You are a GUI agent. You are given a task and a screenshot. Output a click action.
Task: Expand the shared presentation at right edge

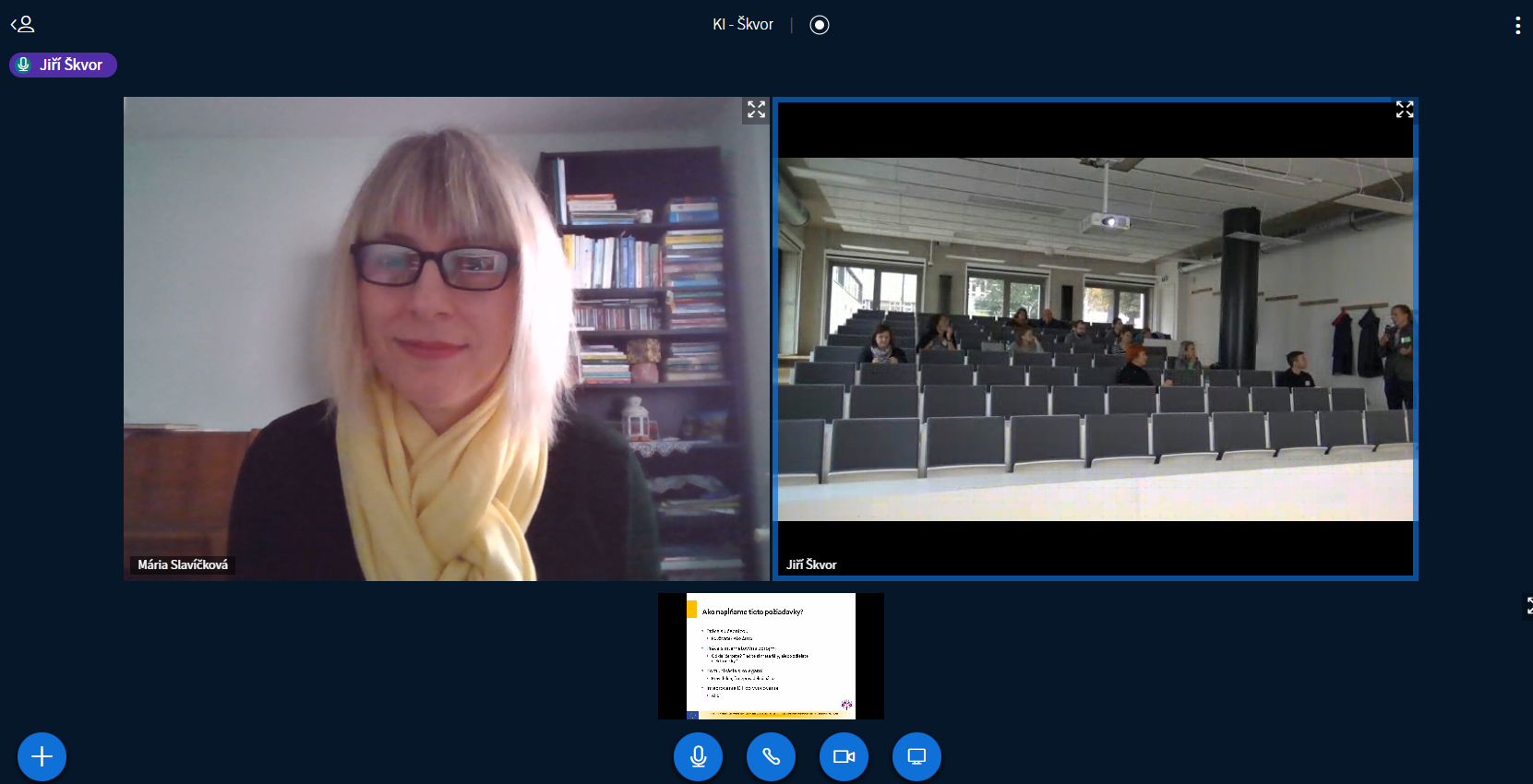point(1527,606)
